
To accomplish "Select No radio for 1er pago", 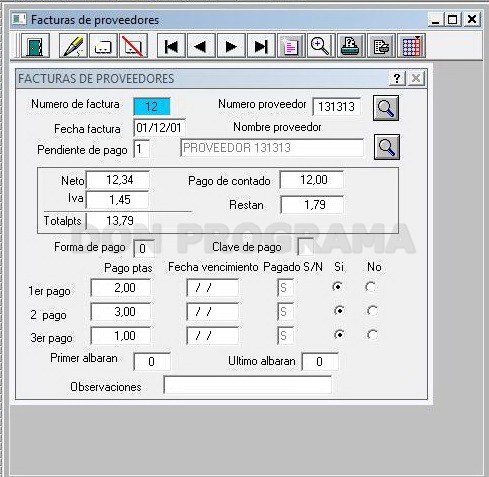I will tap(371, 287).
